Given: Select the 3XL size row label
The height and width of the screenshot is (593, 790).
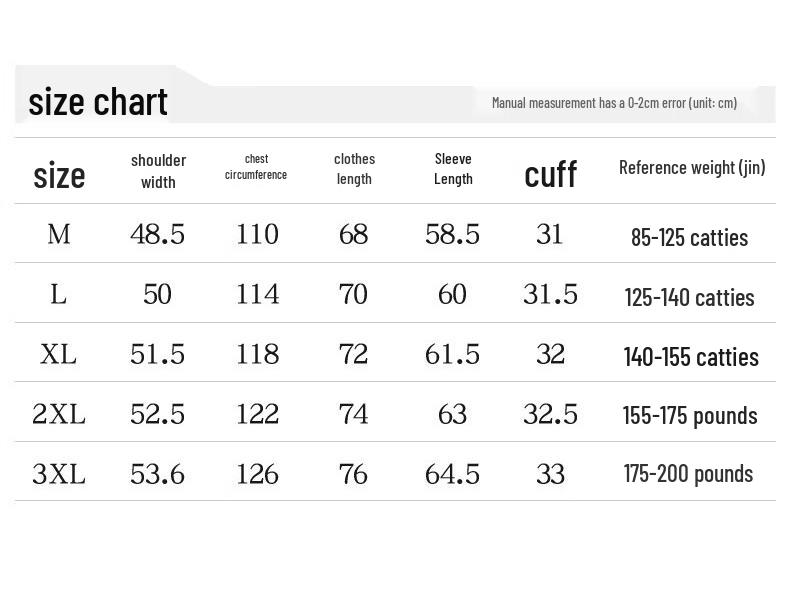Looking at the screenshot, I should click(x=59, y=474).
